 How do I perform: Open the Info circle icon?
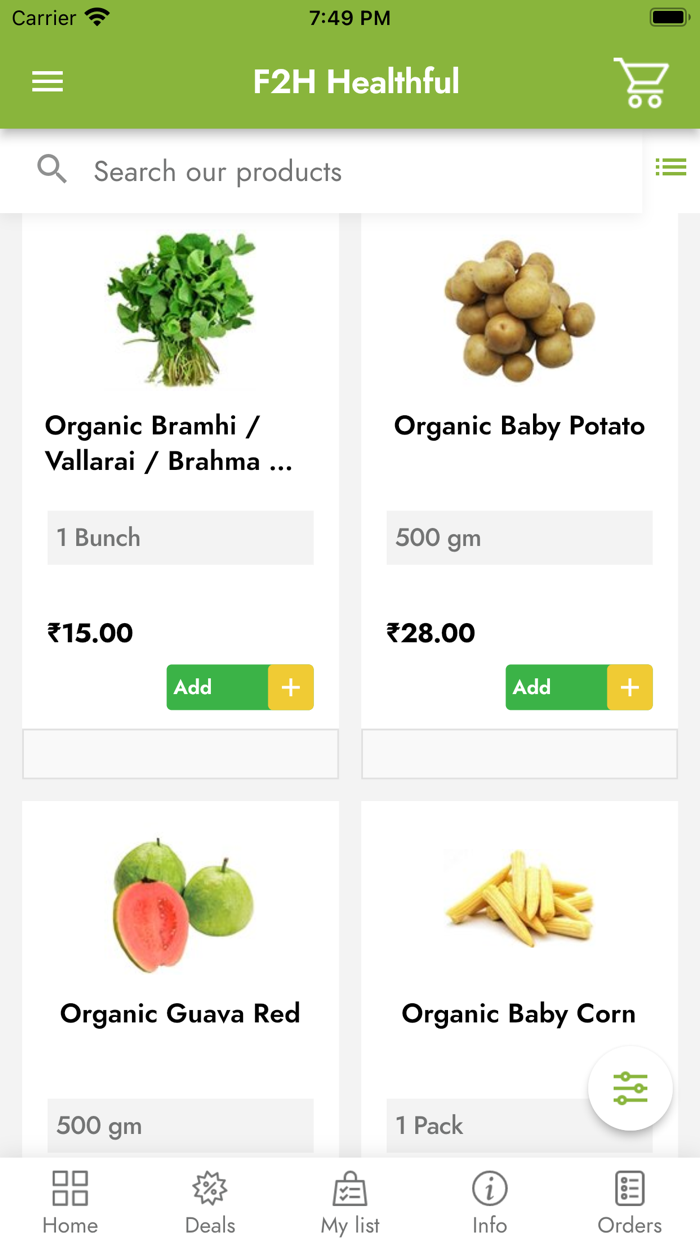coord(489,1188)
